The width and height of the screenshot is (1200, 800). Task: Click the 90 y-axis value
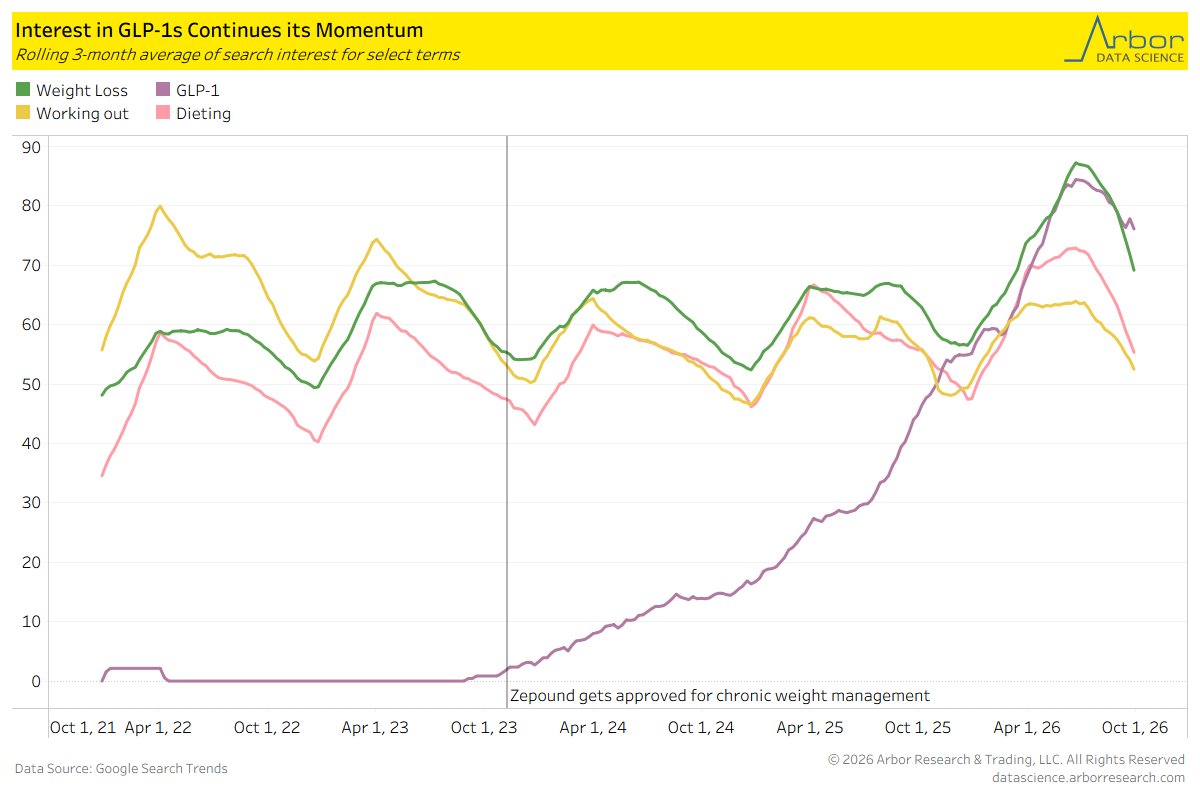tap(31, 147)
